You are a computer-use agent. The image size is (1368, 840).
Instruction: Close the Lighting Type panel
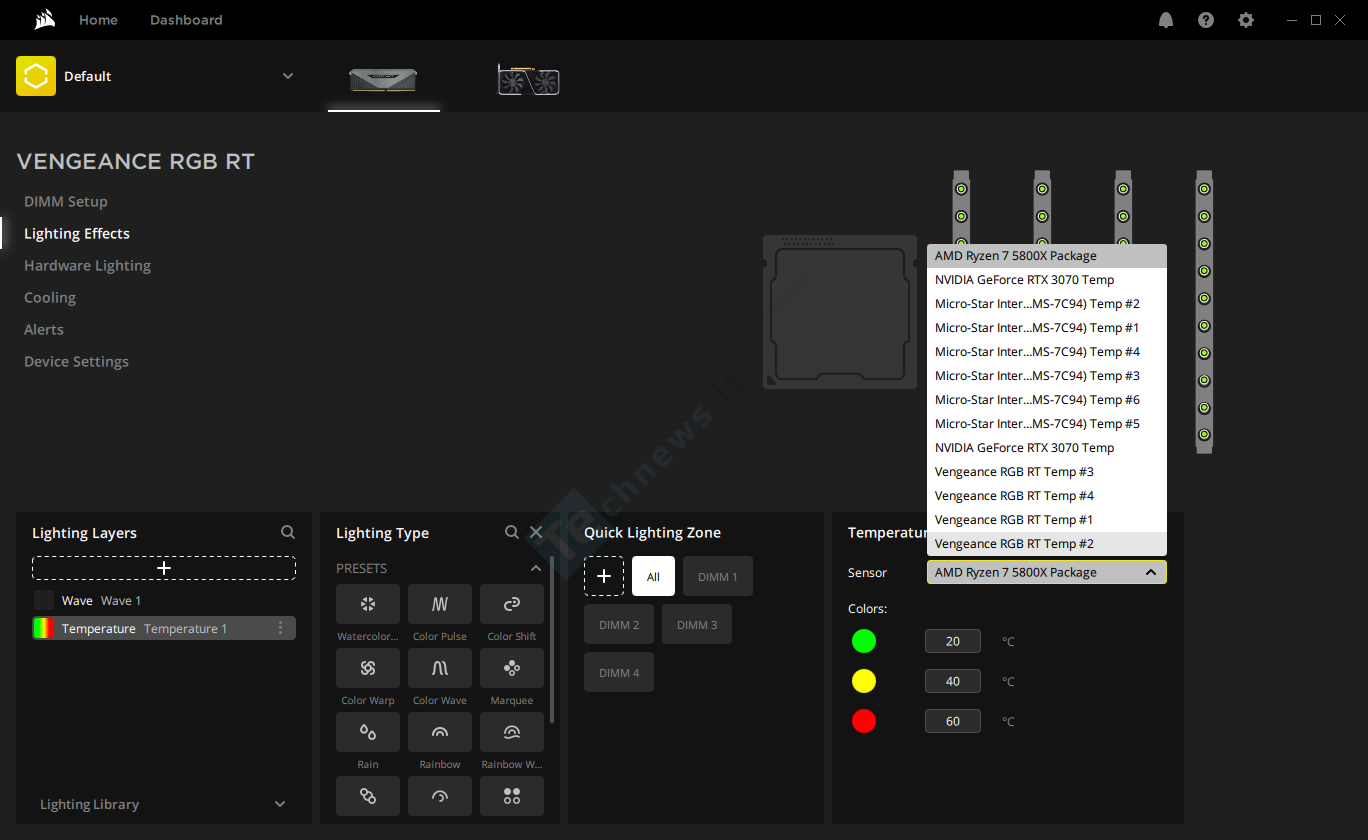536,533
